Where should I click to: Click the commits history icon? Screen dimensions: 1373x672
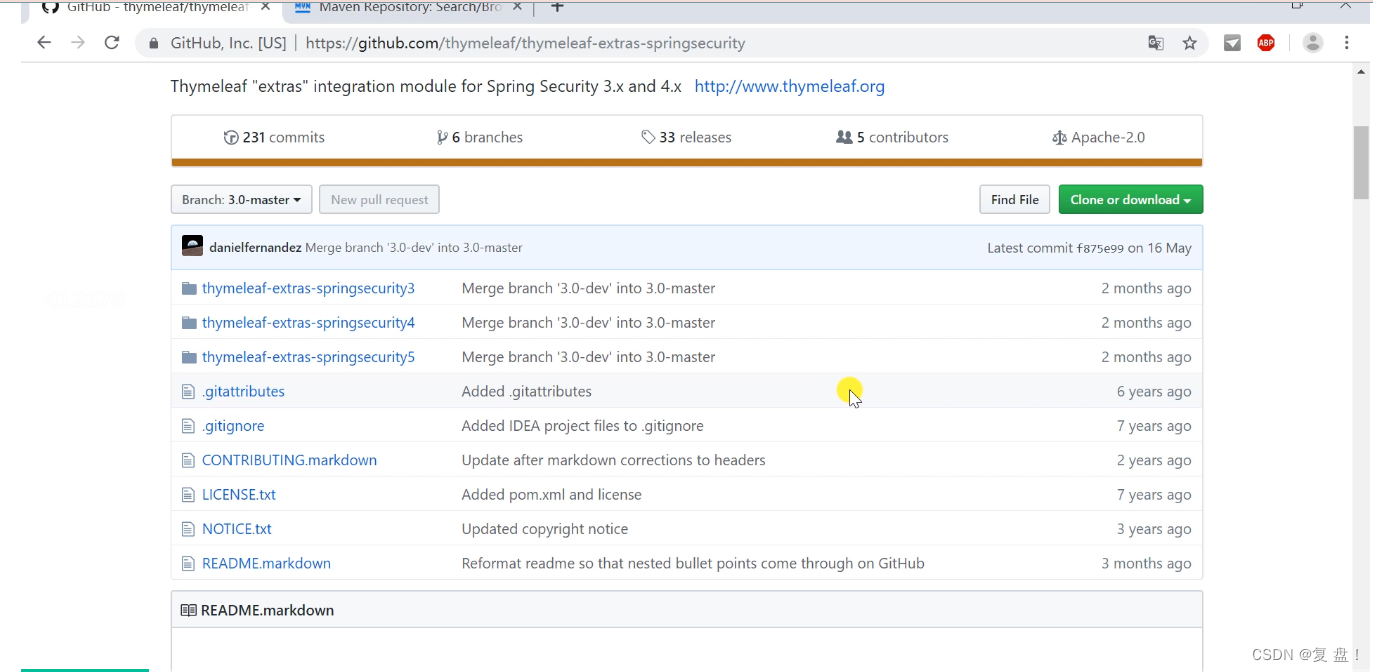pyautogui.click(x=231, y=137)
